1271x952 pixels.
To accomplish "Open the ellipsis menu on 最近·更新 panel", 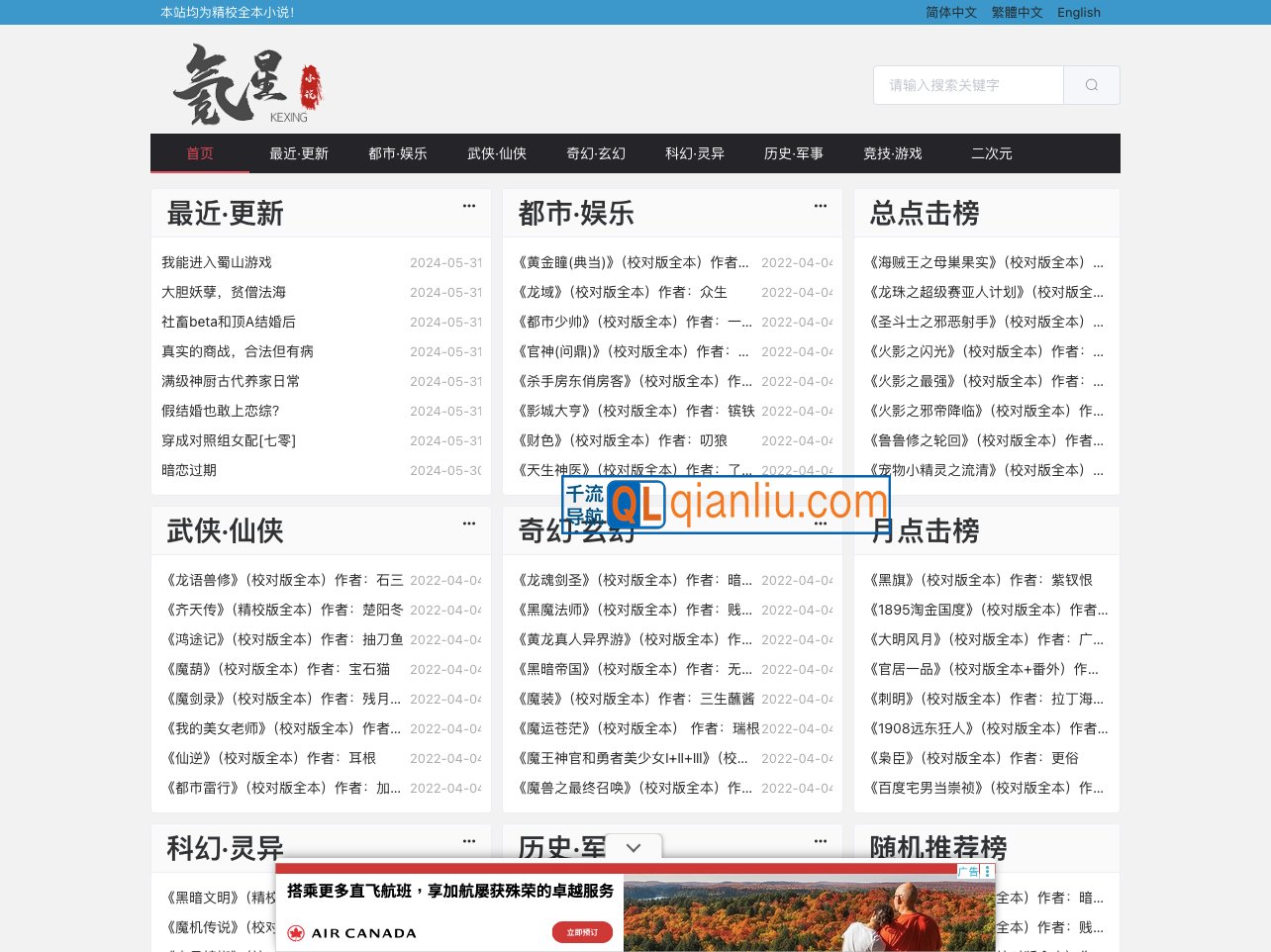I will click(468, 206).
